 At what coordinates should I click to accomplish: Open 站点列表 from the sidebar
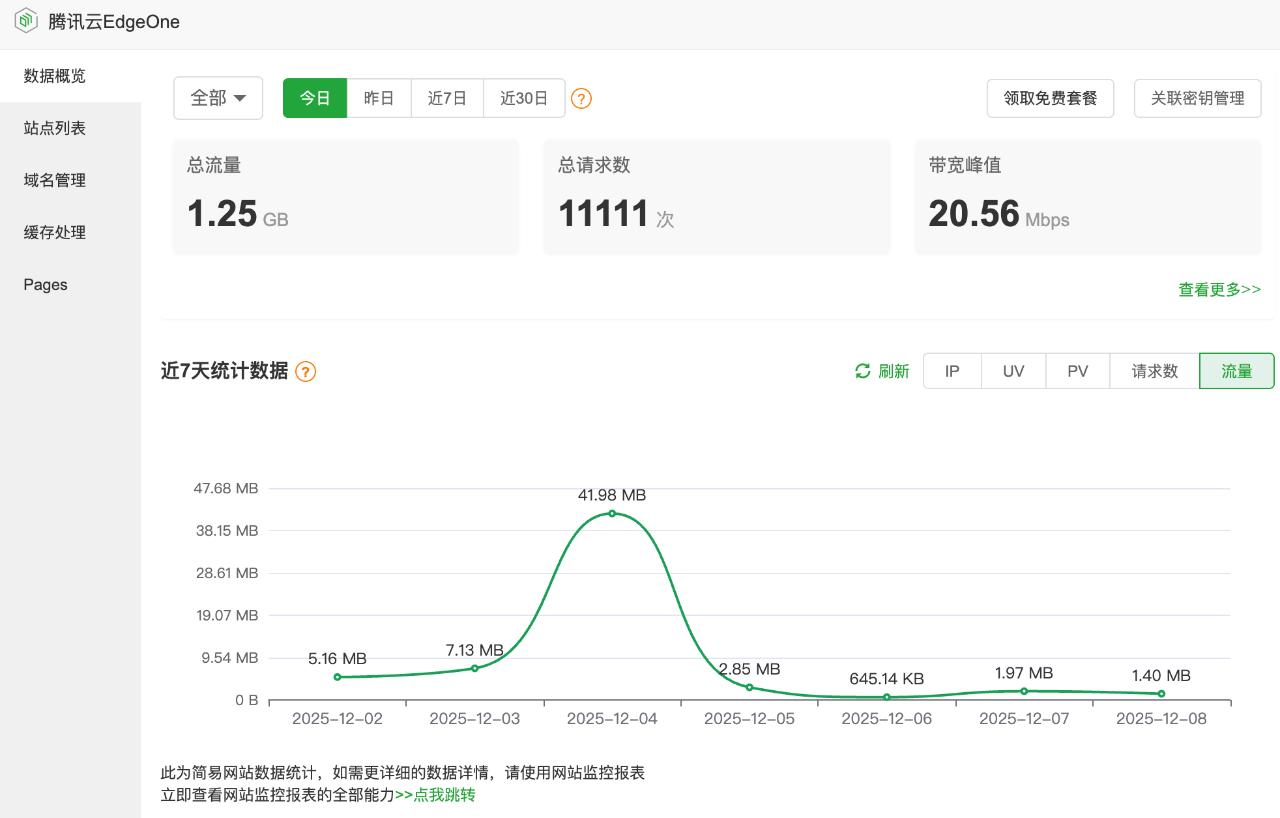53,127
